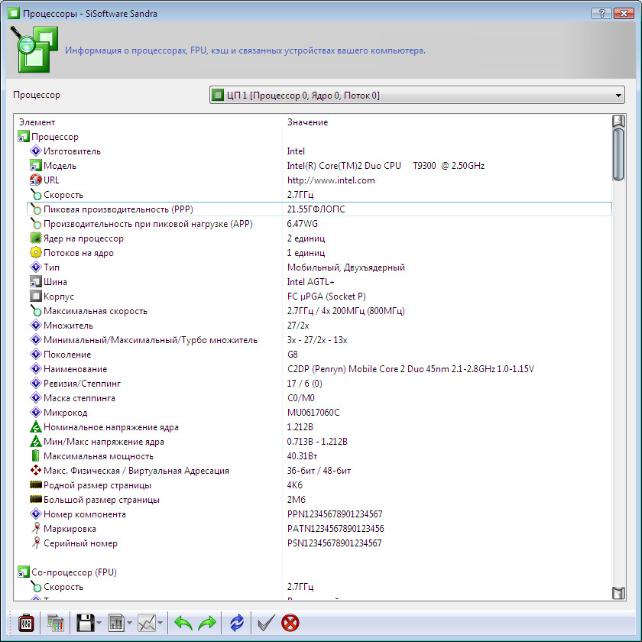Select the 'Ревизия/Степпинг' row label
Viewport: 642px width, 642px height.
click(x=82, y=384)
